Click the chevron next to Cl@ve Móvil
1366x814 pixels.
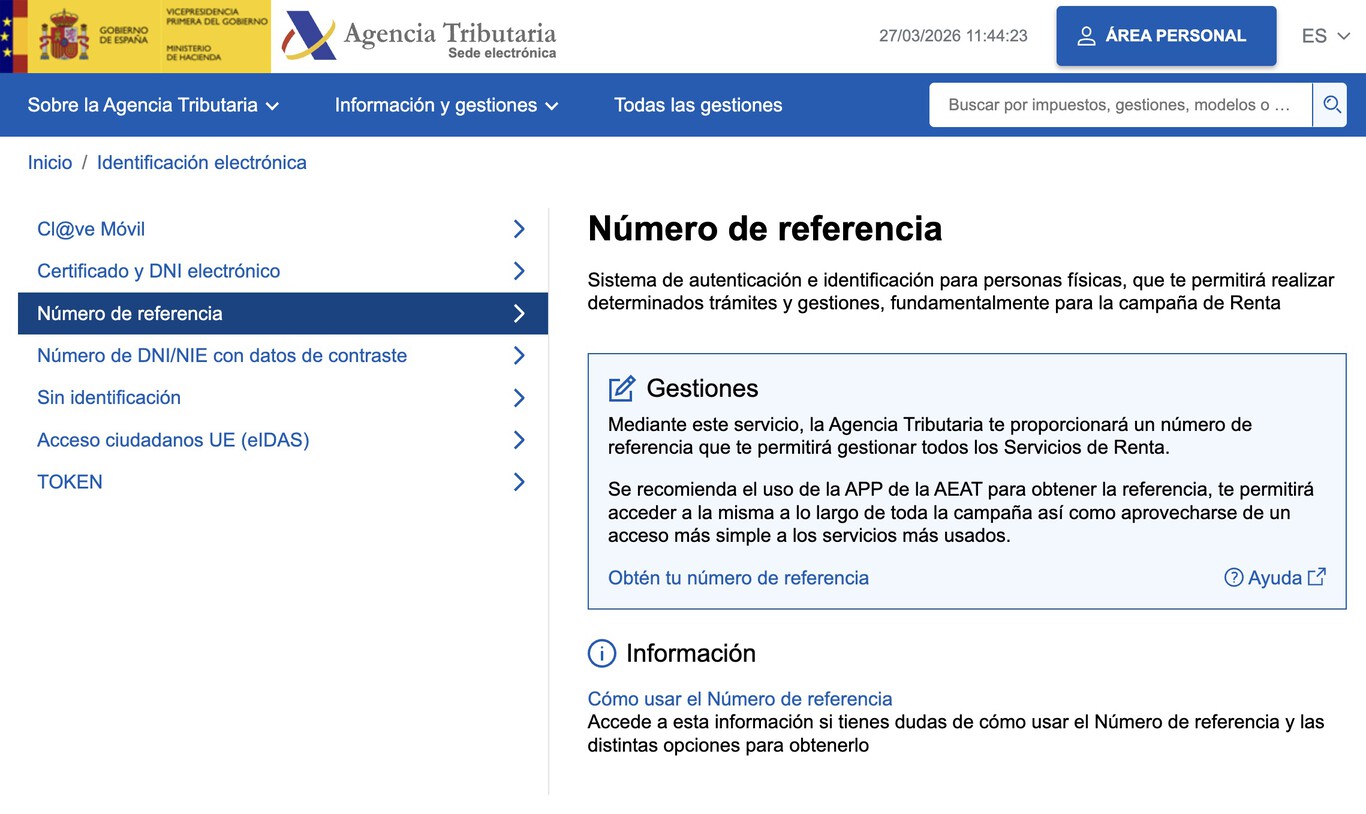pyautogui.click(x=519, y=229)
